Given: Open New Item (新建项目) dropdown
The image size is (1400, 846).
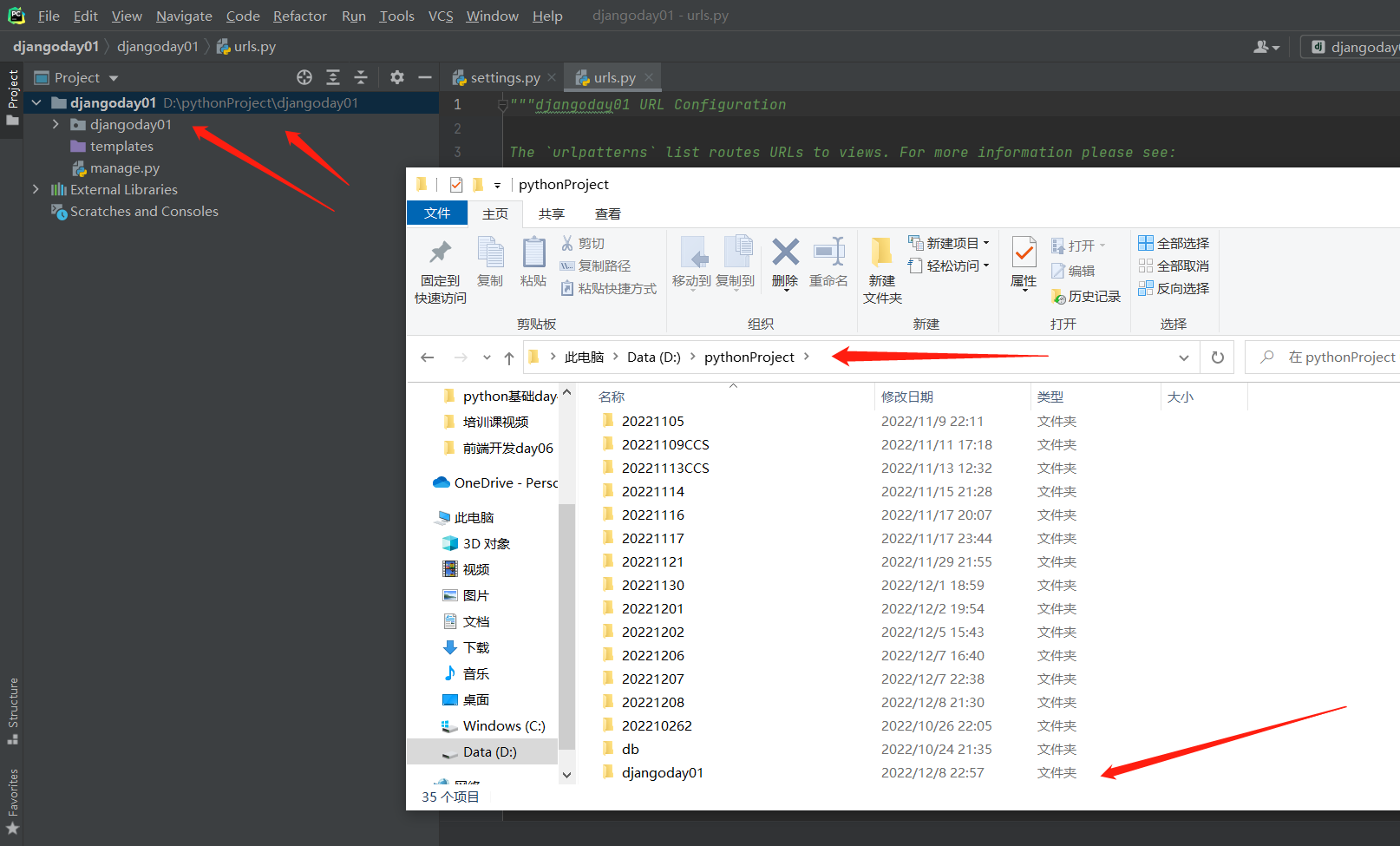Looking at the screenshot, I should (x=949, y=243).
